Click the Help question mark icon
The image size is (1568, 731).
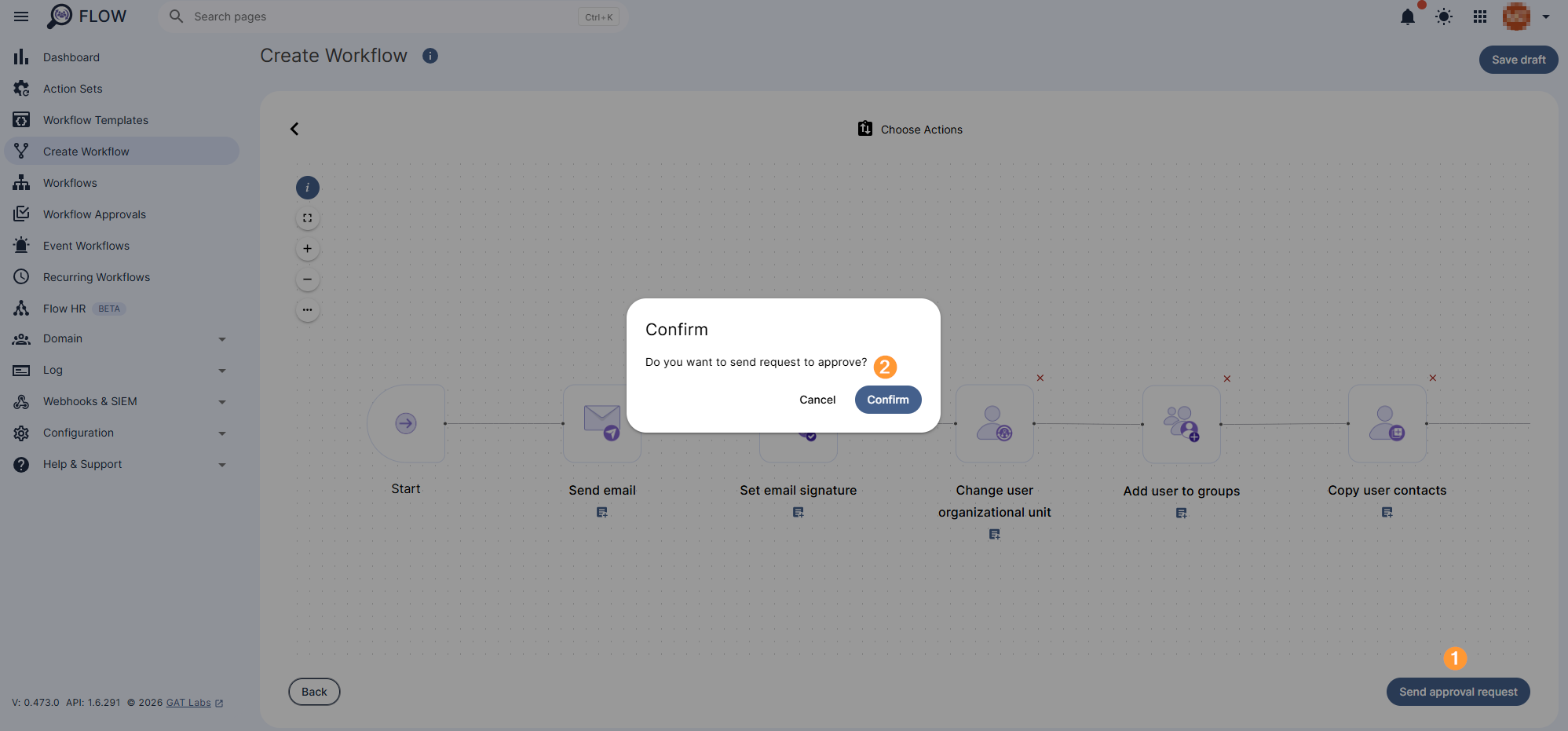[21, 464]
